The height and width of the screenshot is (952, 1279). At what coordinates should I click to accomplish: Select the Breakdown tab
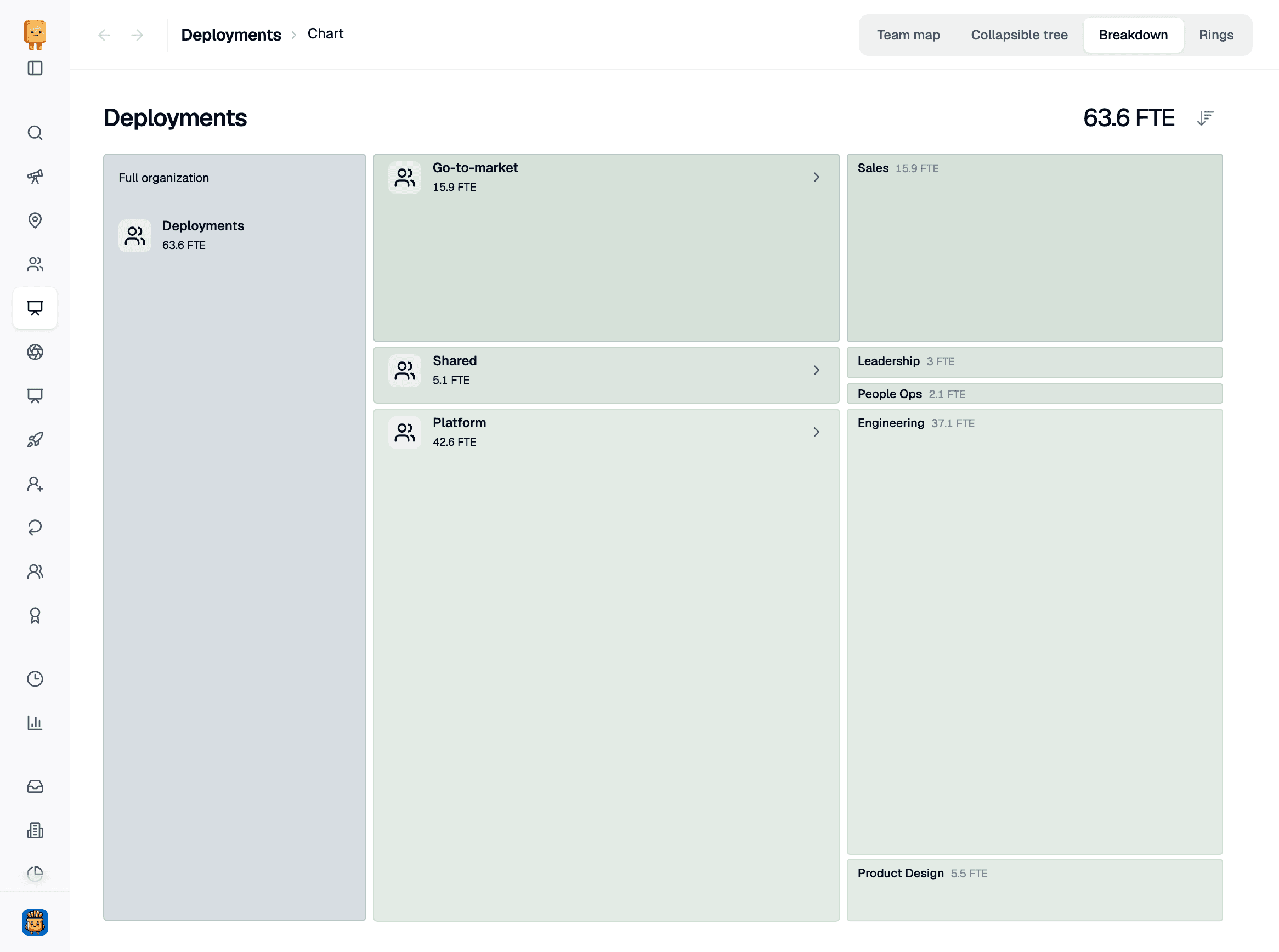point(1133,35)
